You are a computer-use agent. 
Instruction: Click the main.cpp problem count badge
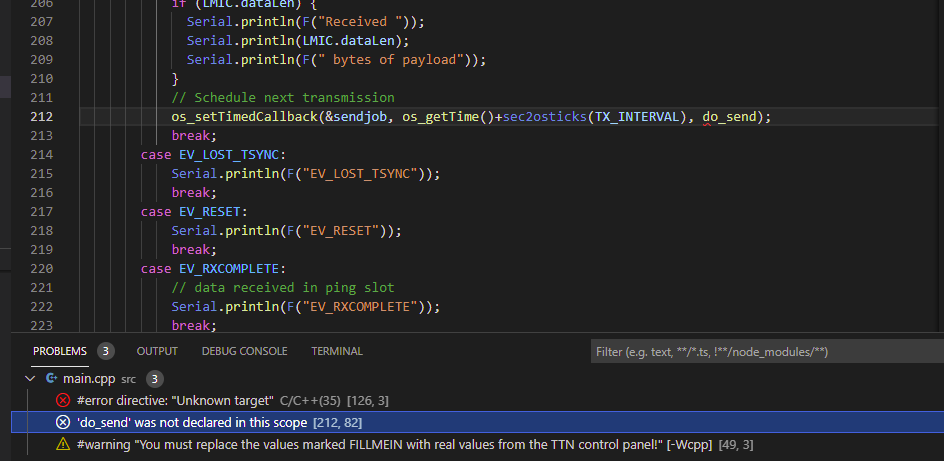(154, 379)
